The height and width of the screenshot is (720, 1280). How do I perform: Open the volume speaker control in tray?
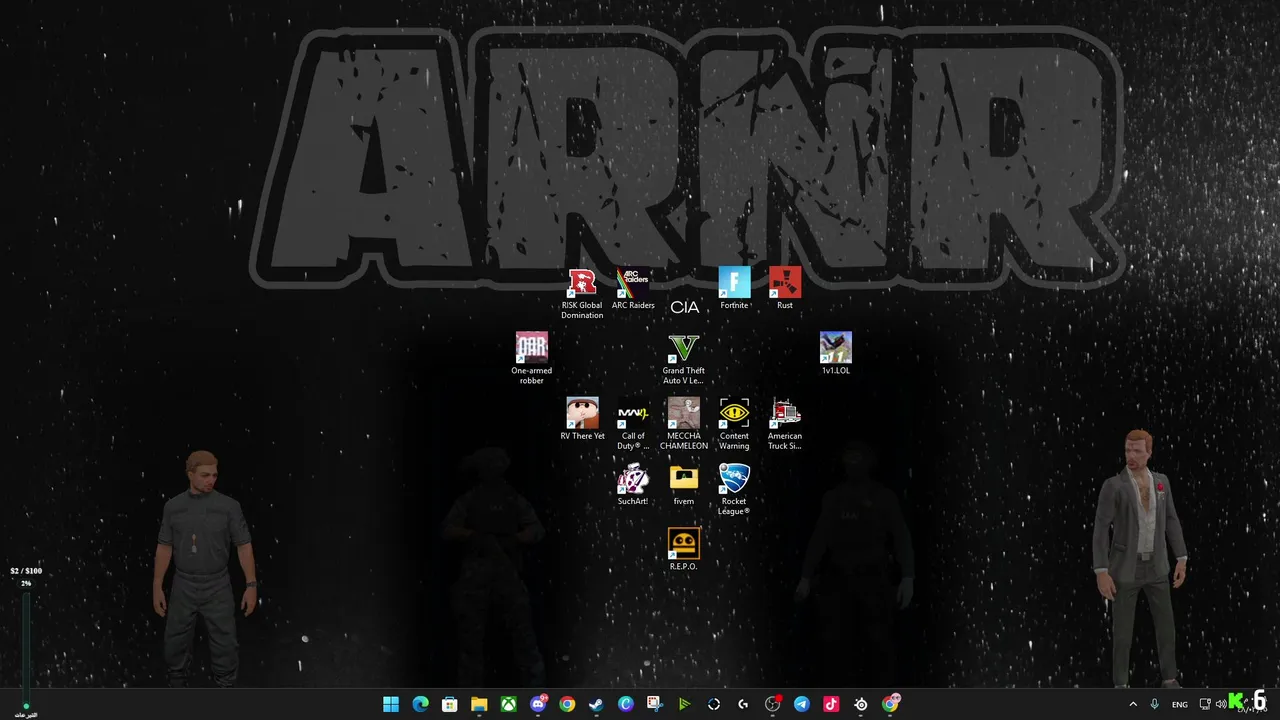pyautogui.click(x=1220, y=704)
